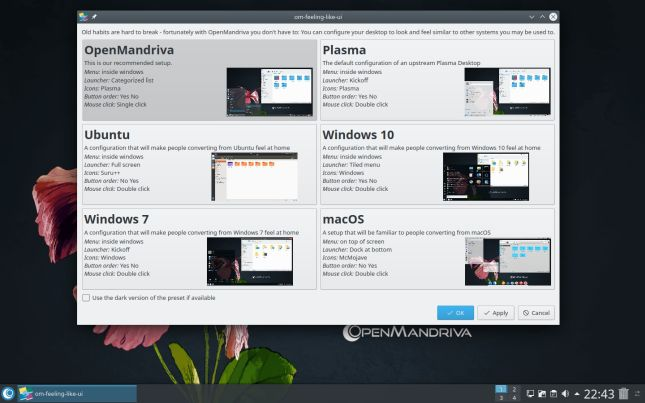
Task: Click the 'Menu: on top of screen' text
Action: pos(353,241)
